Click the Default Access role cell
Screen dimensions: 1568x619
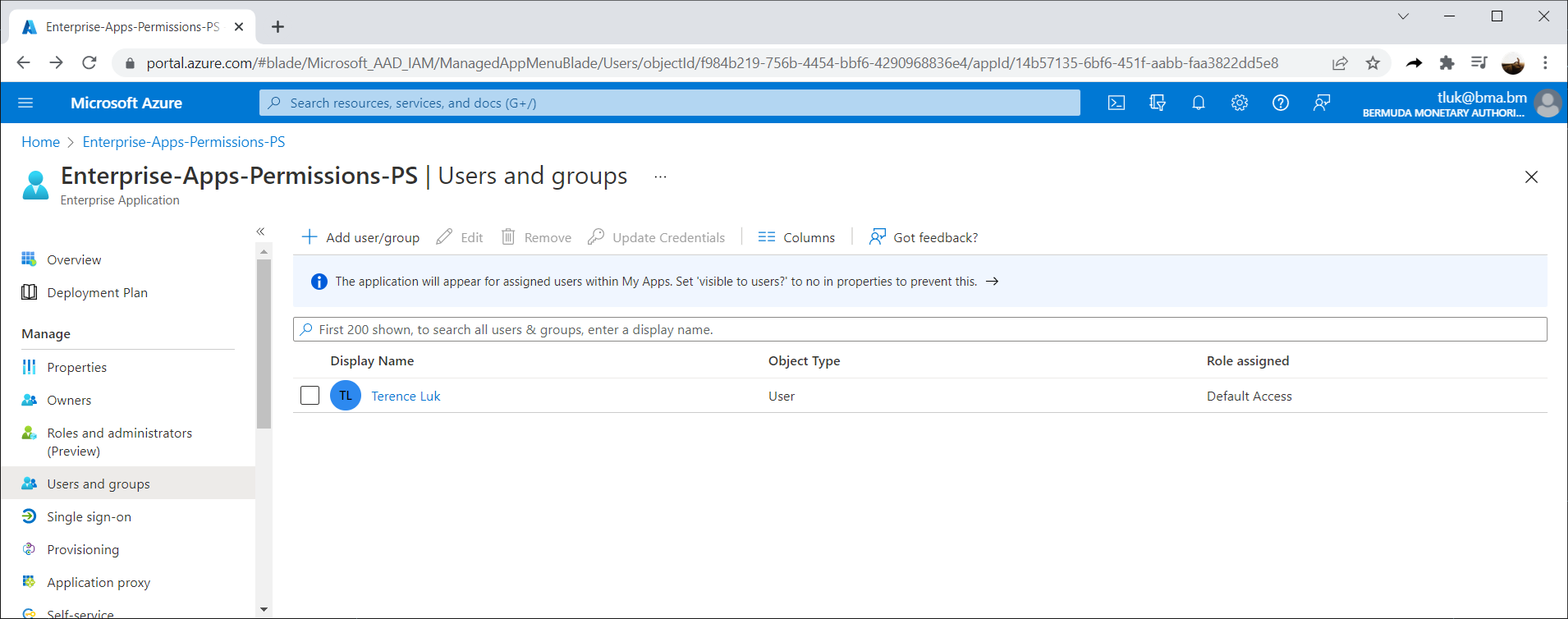pos(1249,396)
